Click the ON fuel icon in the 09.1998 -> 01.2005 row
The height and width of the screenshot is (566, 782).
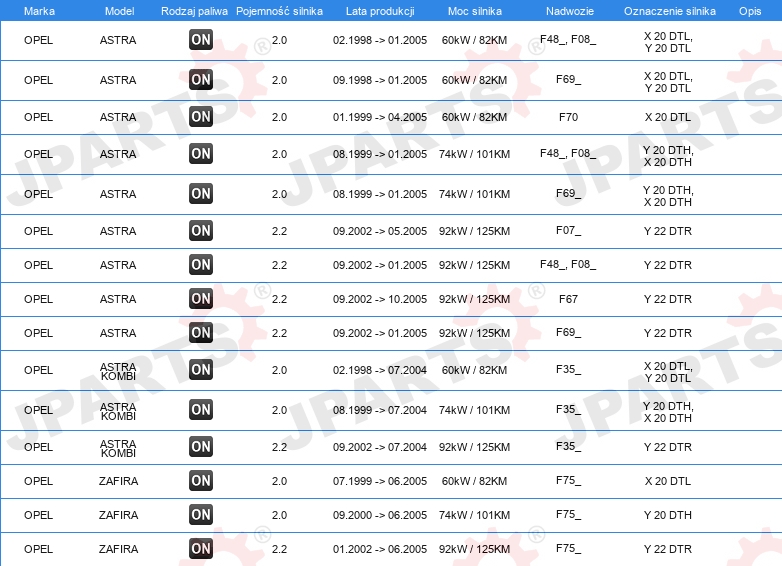tap(201, 80)
